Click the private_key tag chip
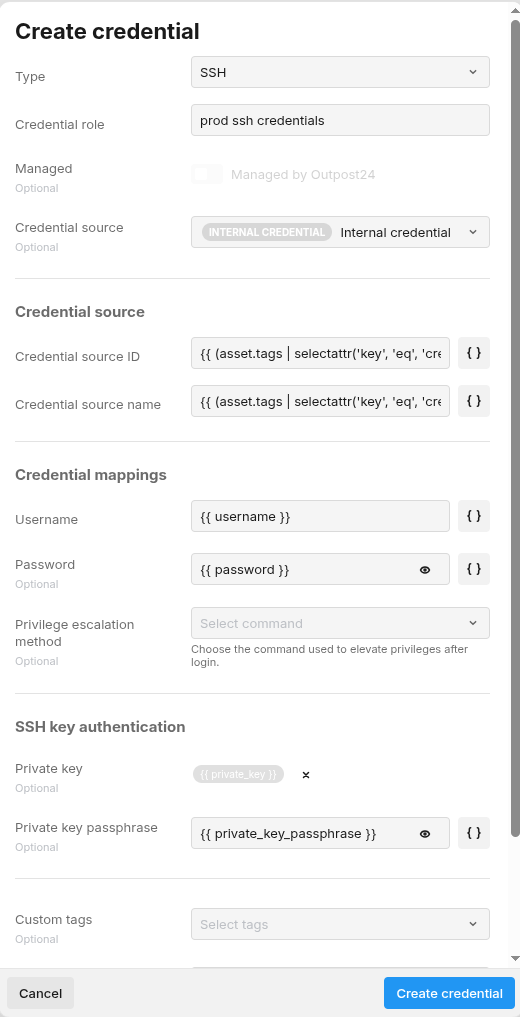The width and height of the screenshot is (520, 1017). [239, 774]
